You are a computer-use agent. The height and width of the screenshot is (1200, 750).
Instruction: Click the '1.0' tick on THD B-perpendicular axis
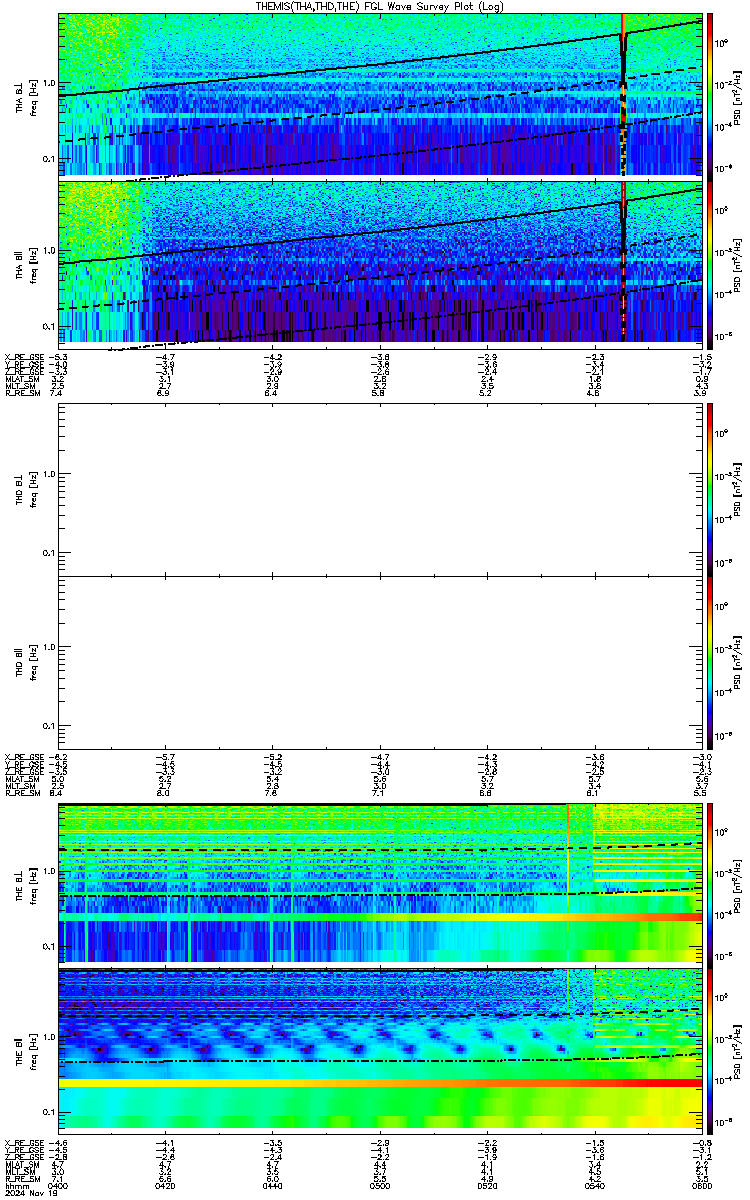[49, 474]
